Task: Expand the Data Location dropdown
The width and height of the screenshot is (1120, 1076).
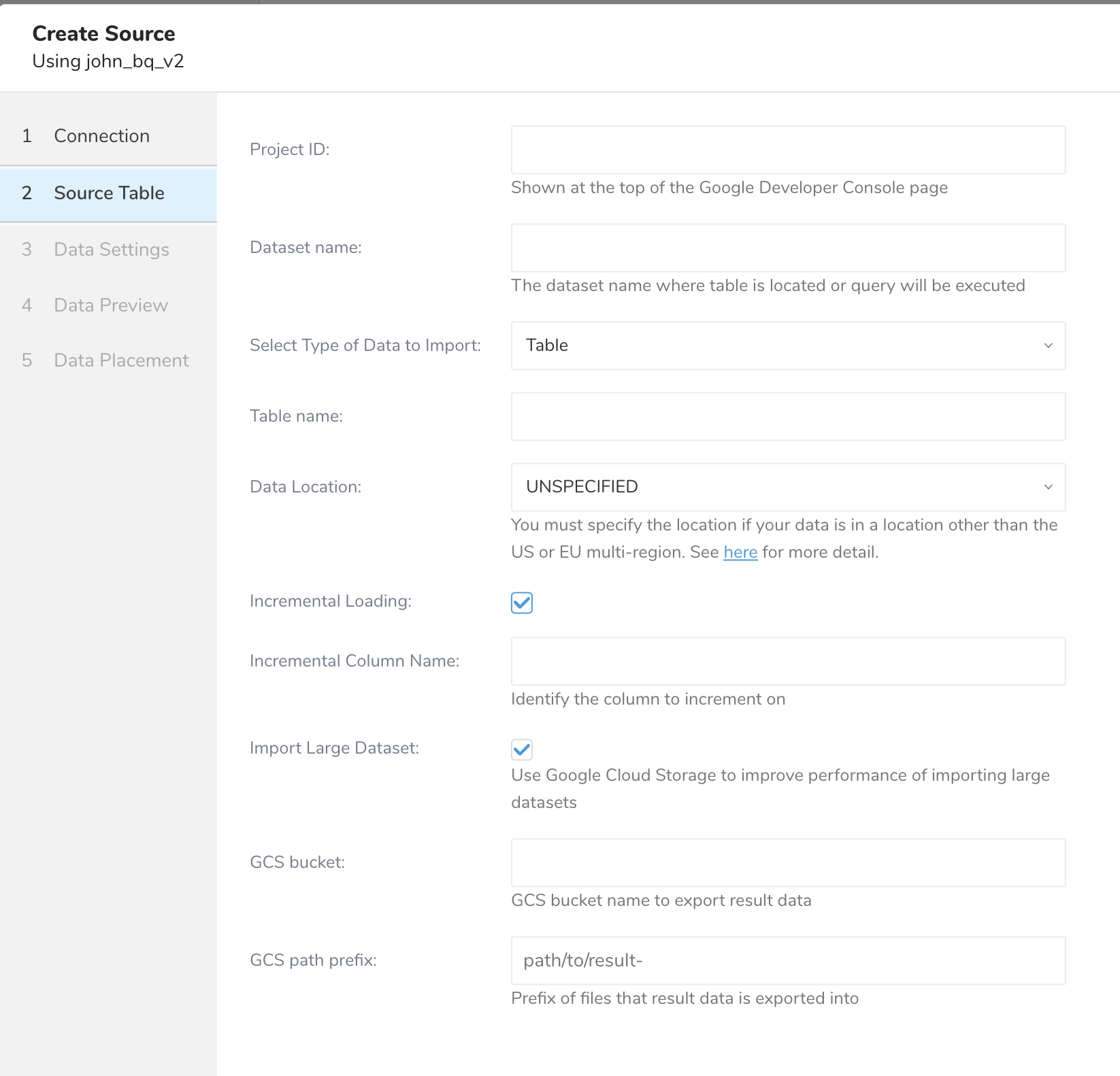Action: [787, 487]
